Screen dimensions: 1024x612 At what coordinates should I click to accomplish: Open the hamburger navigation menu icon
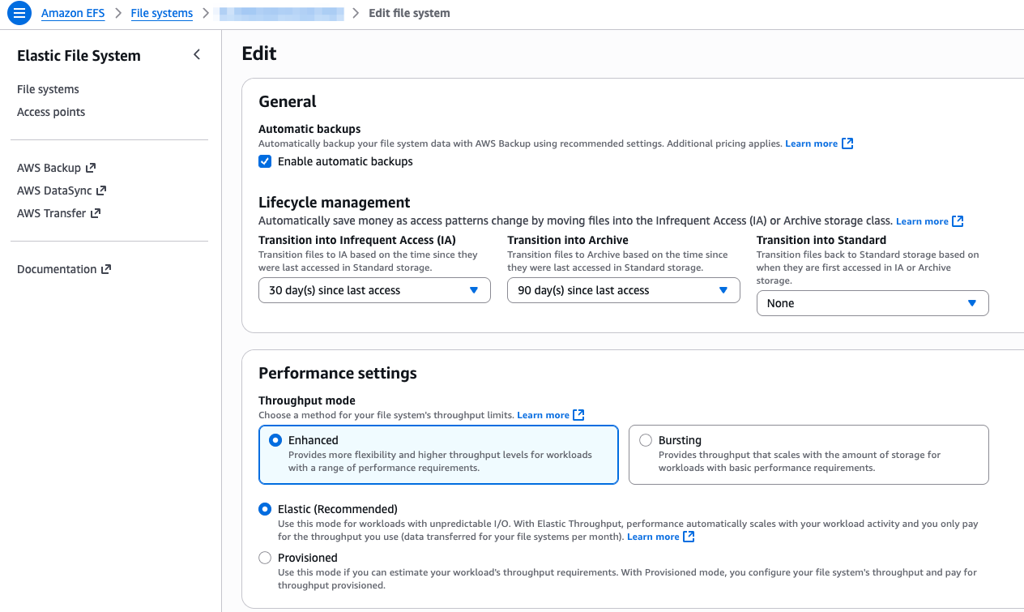(19, 13)
